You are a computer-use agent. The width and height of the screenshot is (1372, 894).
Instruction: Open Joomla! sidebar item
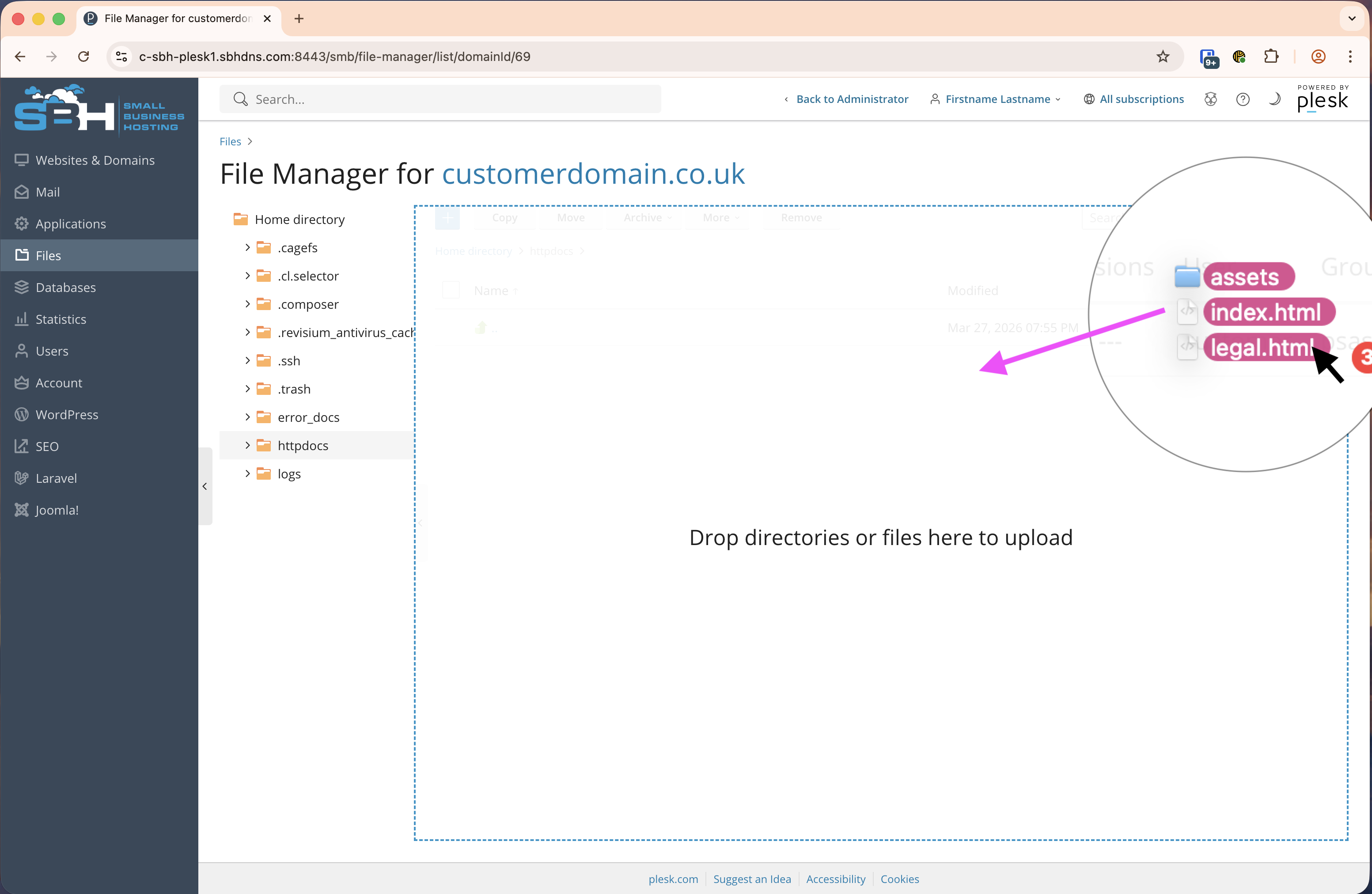point(57,510)
